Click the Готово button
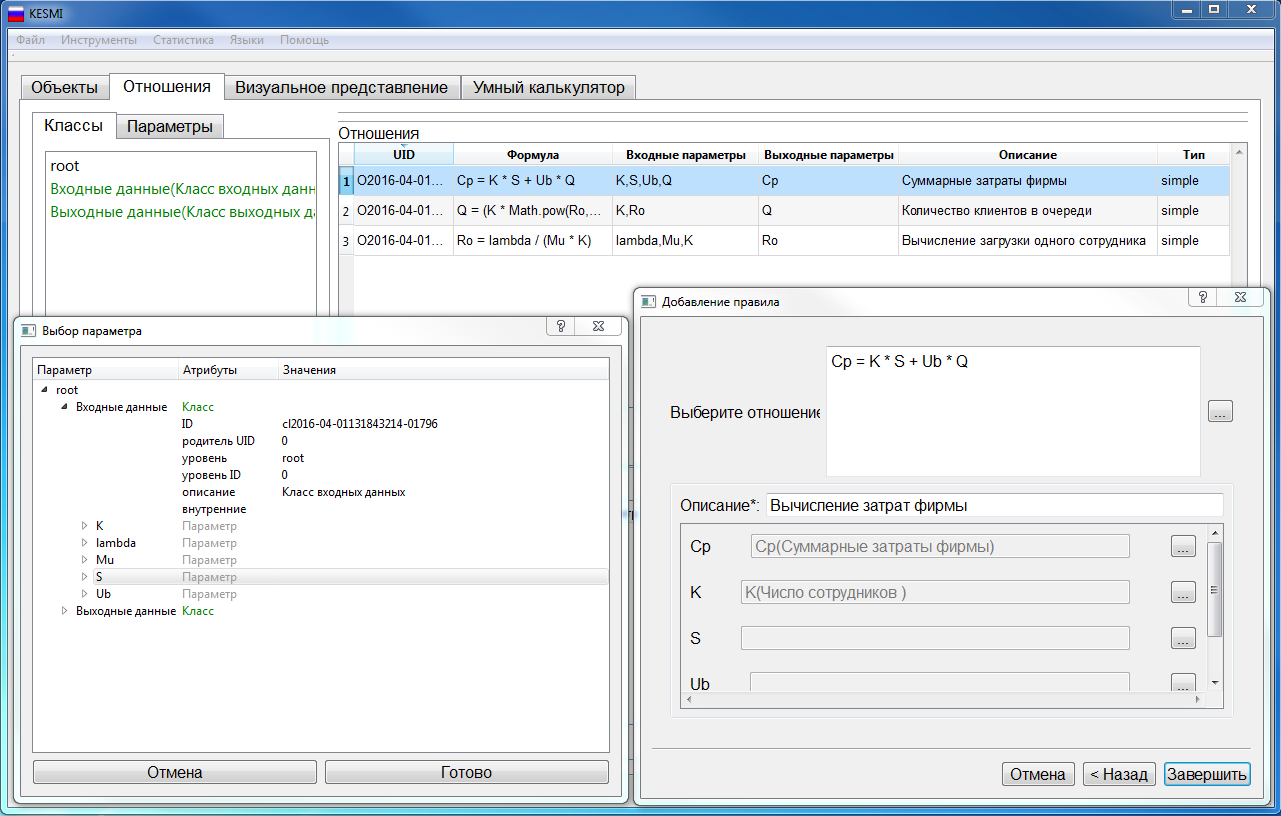The height and width of the screenshot is (816, 1281). point(467,772)
